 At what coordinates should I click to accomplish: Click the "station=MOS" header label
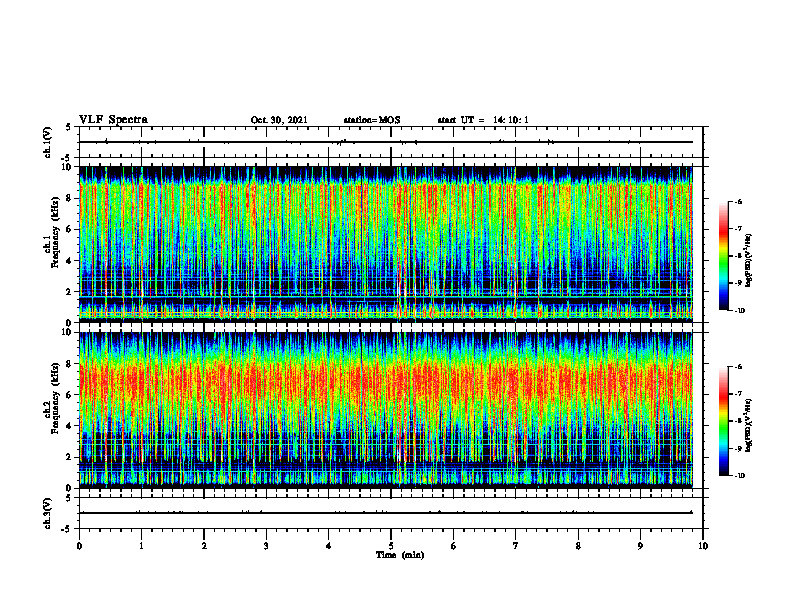tap(372, 120)
